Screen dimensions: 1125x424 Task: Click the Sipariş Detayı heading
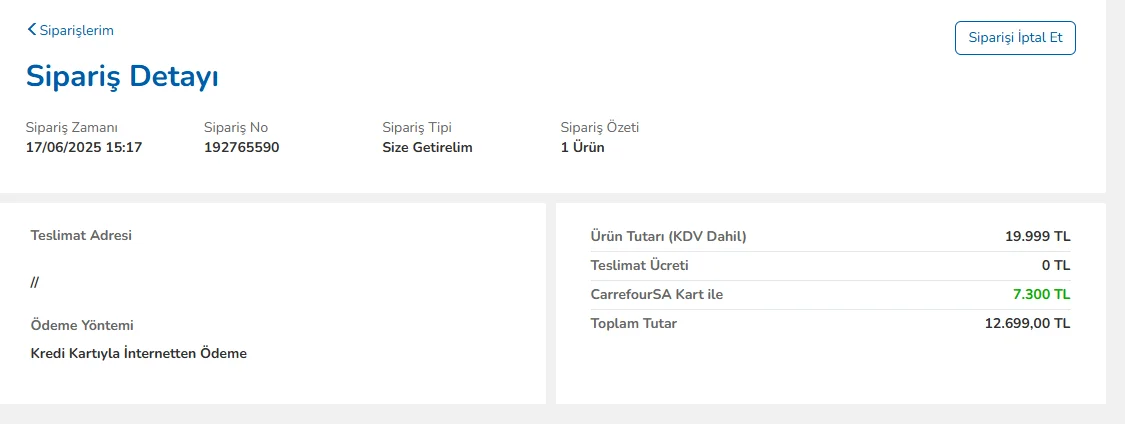(x=122, y=76)
